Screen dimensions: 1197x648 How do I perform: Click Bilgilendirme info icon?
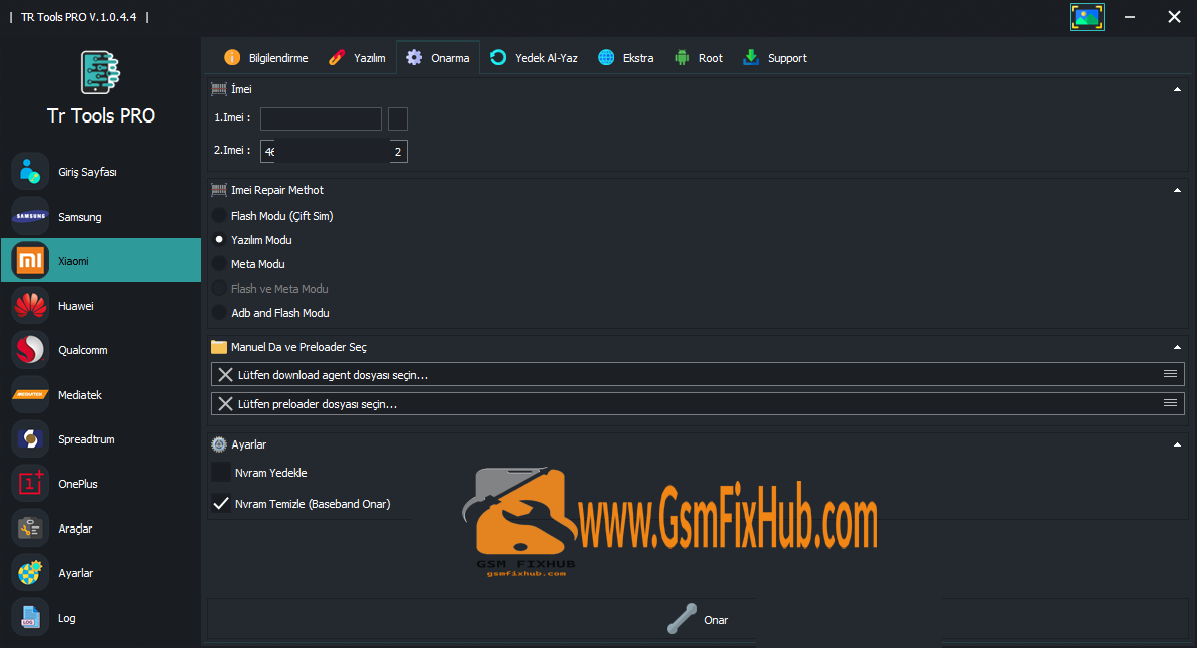(x=232, y=57)
